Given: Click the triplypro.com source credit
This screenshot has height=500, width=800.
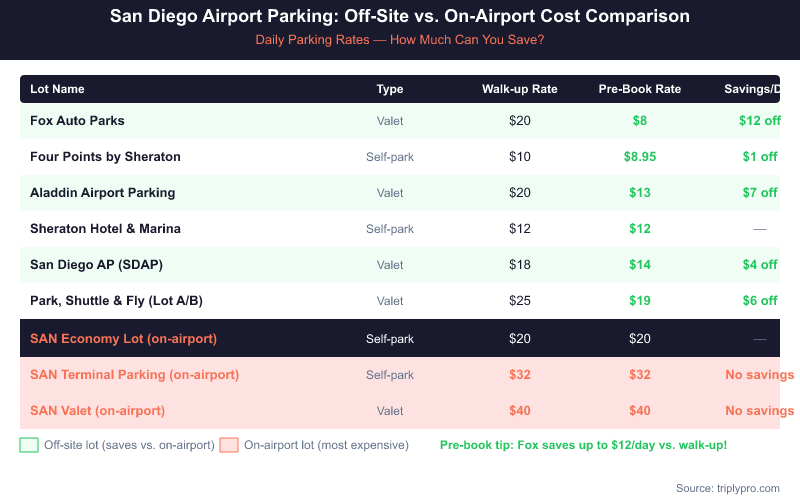Looking at the screenshot, I should [727, 488].
